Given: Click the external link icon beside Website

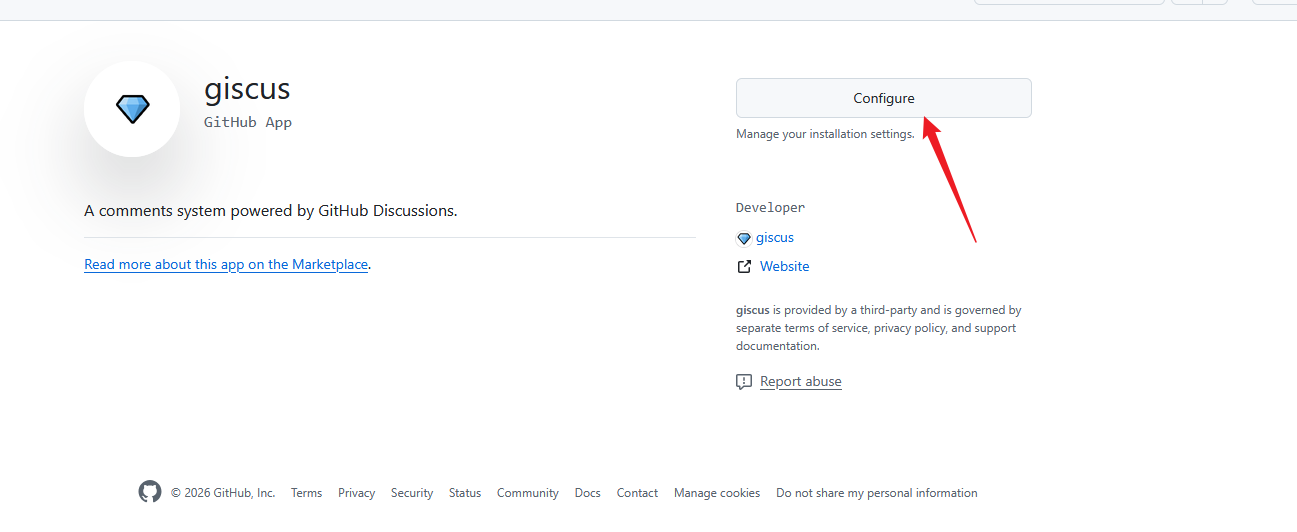Looking at the screenshot, I should coord(743,267).
